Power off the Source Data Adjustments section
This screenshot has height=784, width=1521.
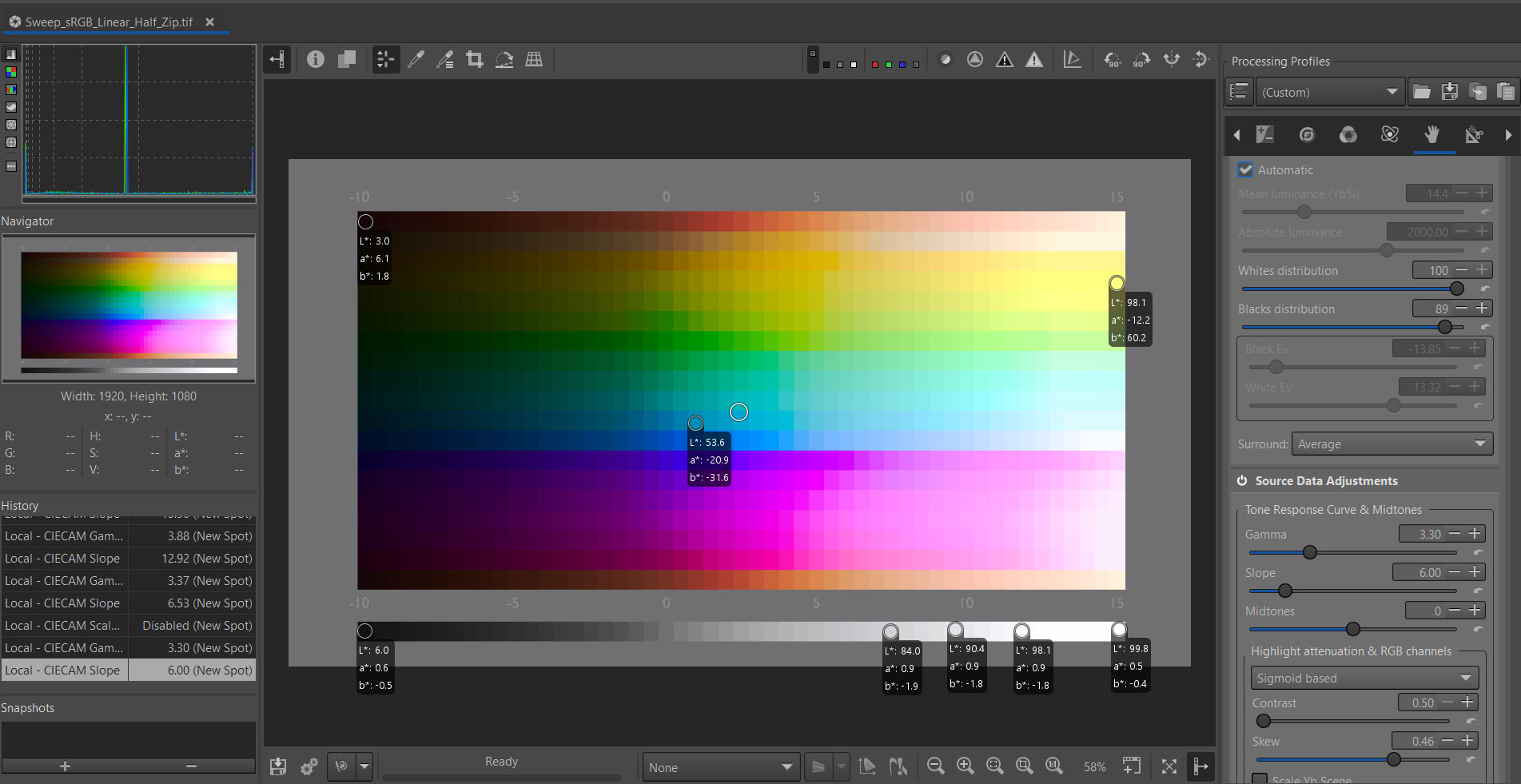coord(1242,481)
